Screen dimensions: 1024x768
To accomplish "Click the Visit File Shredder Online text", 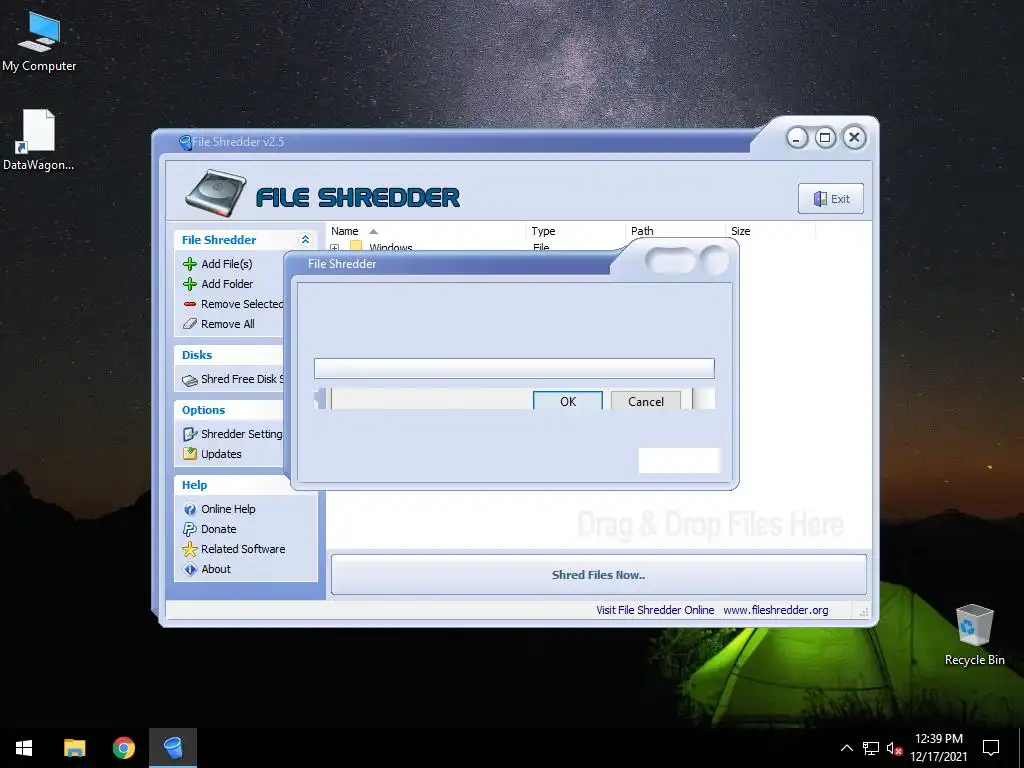I will [655, 610].
